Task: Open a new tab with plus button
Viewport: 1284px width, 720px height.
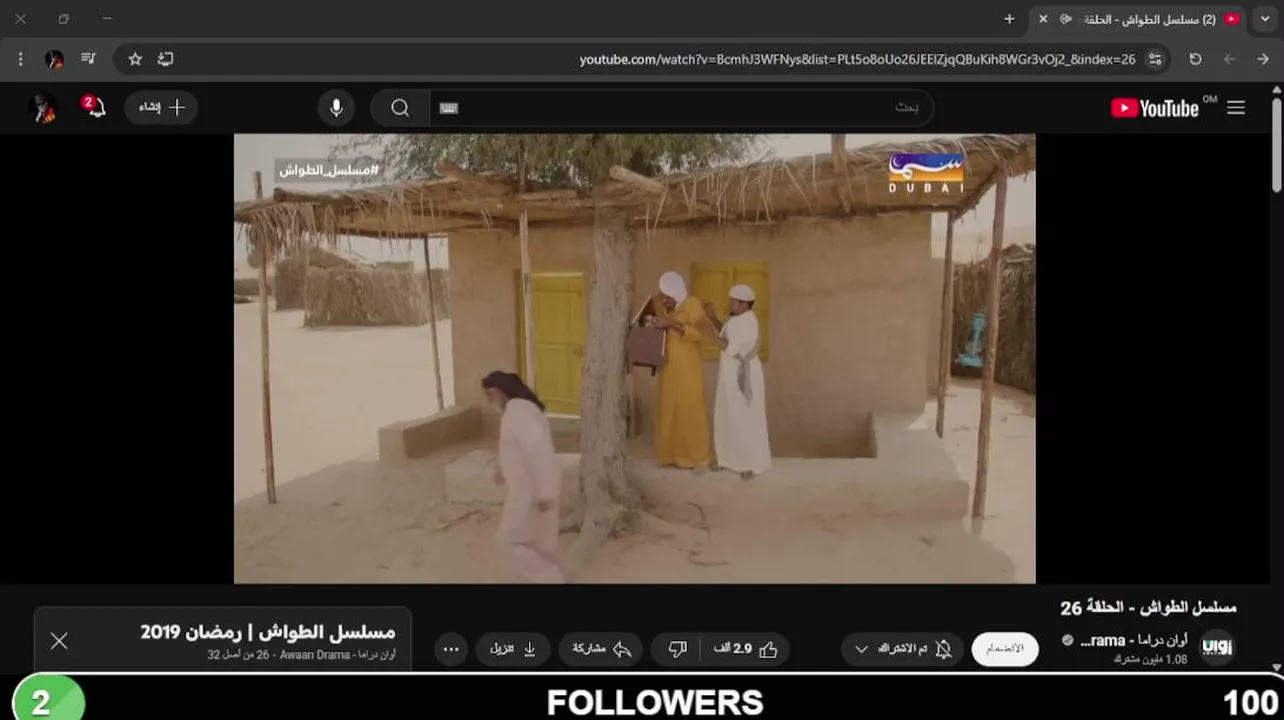Action: [x=1009, y=19]
